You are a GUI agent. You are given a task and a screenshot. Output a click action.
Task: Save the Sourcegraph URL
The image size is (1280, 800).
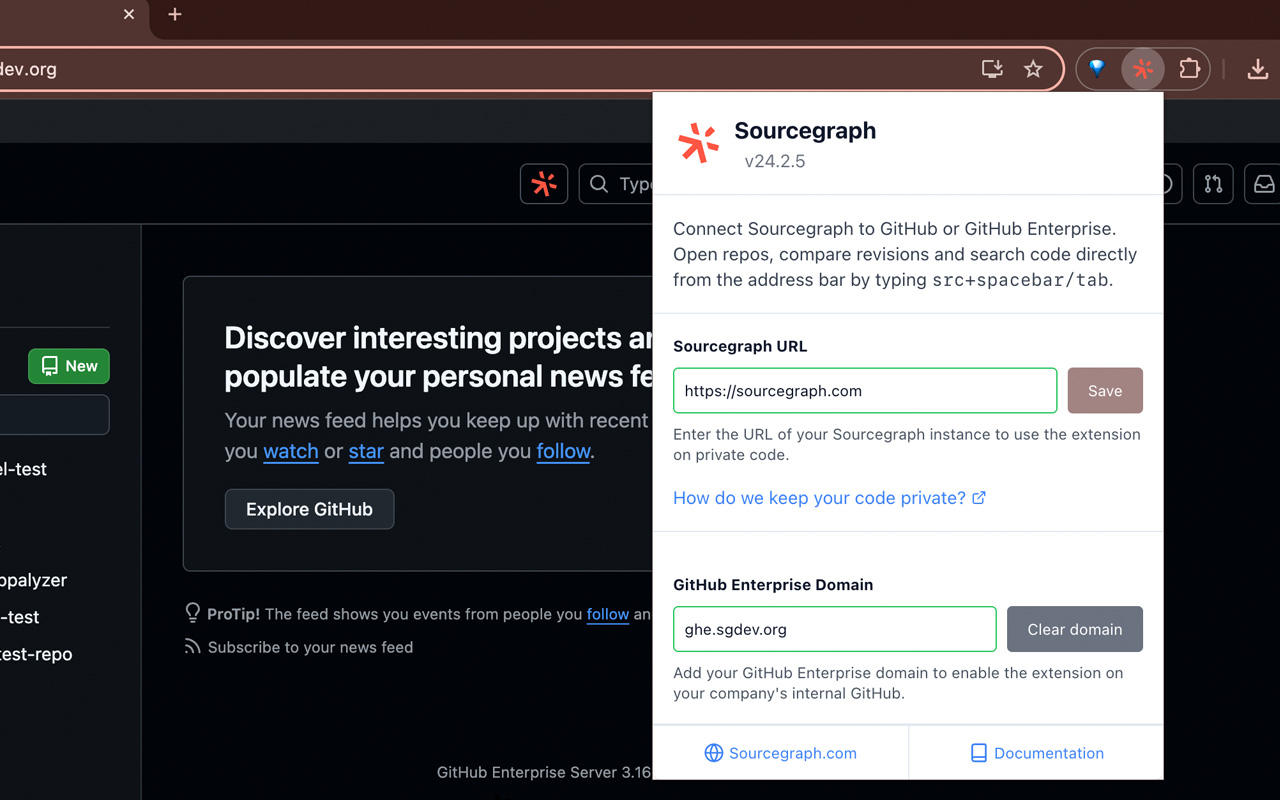pyautogui.click(x=1105, y=391)
